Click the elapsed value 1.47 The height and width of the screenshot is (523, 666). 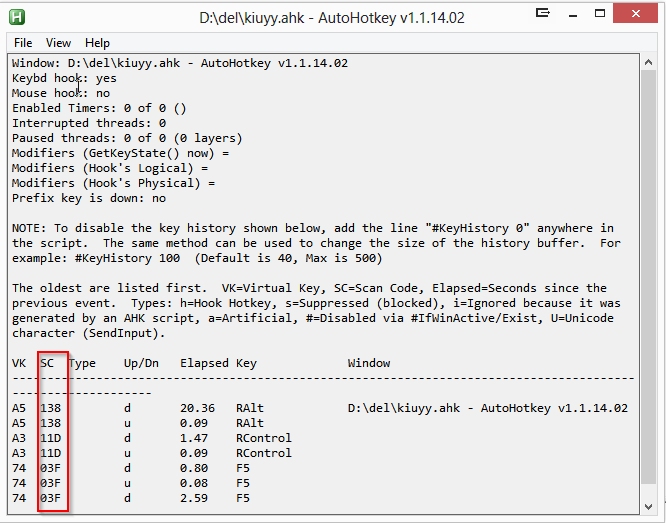[194, 438]
